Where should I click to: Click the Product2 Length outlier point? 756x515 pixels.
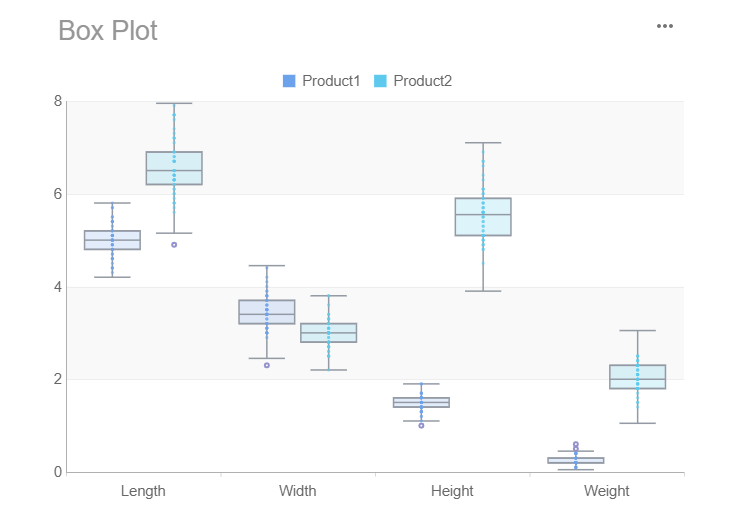[x=174, y=244]
